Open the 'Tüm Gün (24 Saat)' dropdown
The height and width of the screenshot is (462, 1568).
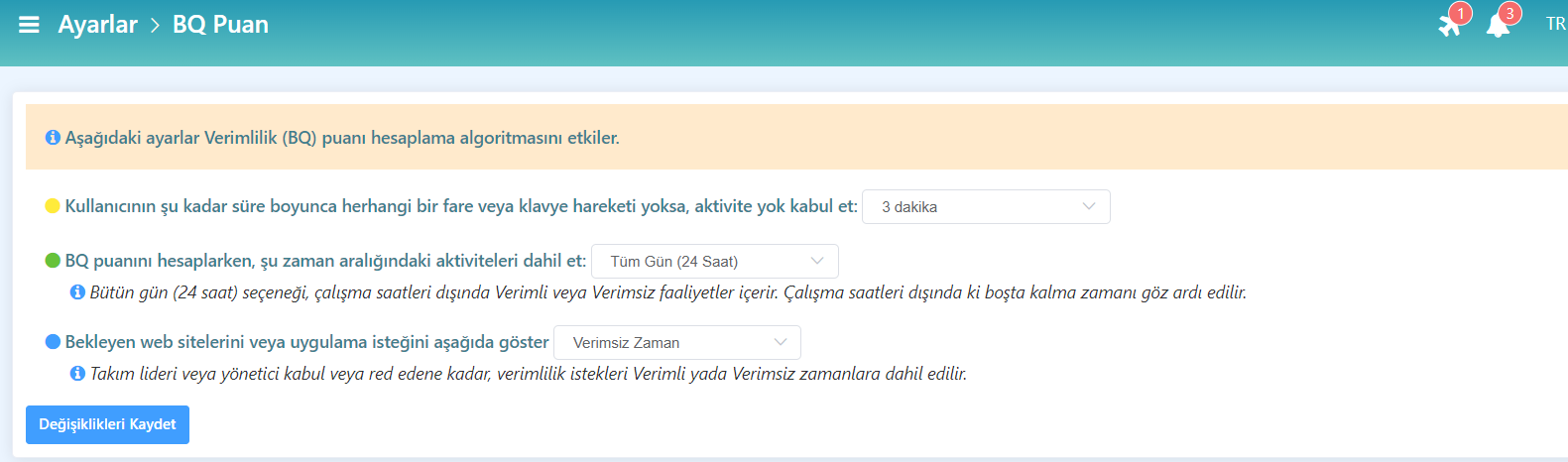tap(714, 262)
